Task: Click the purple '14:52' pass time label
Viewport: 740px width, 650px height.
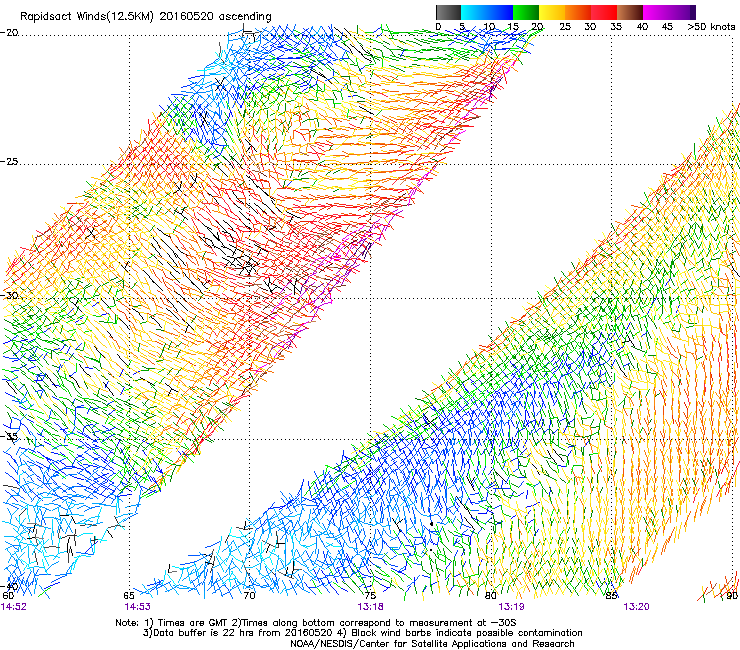Action: 14,607
